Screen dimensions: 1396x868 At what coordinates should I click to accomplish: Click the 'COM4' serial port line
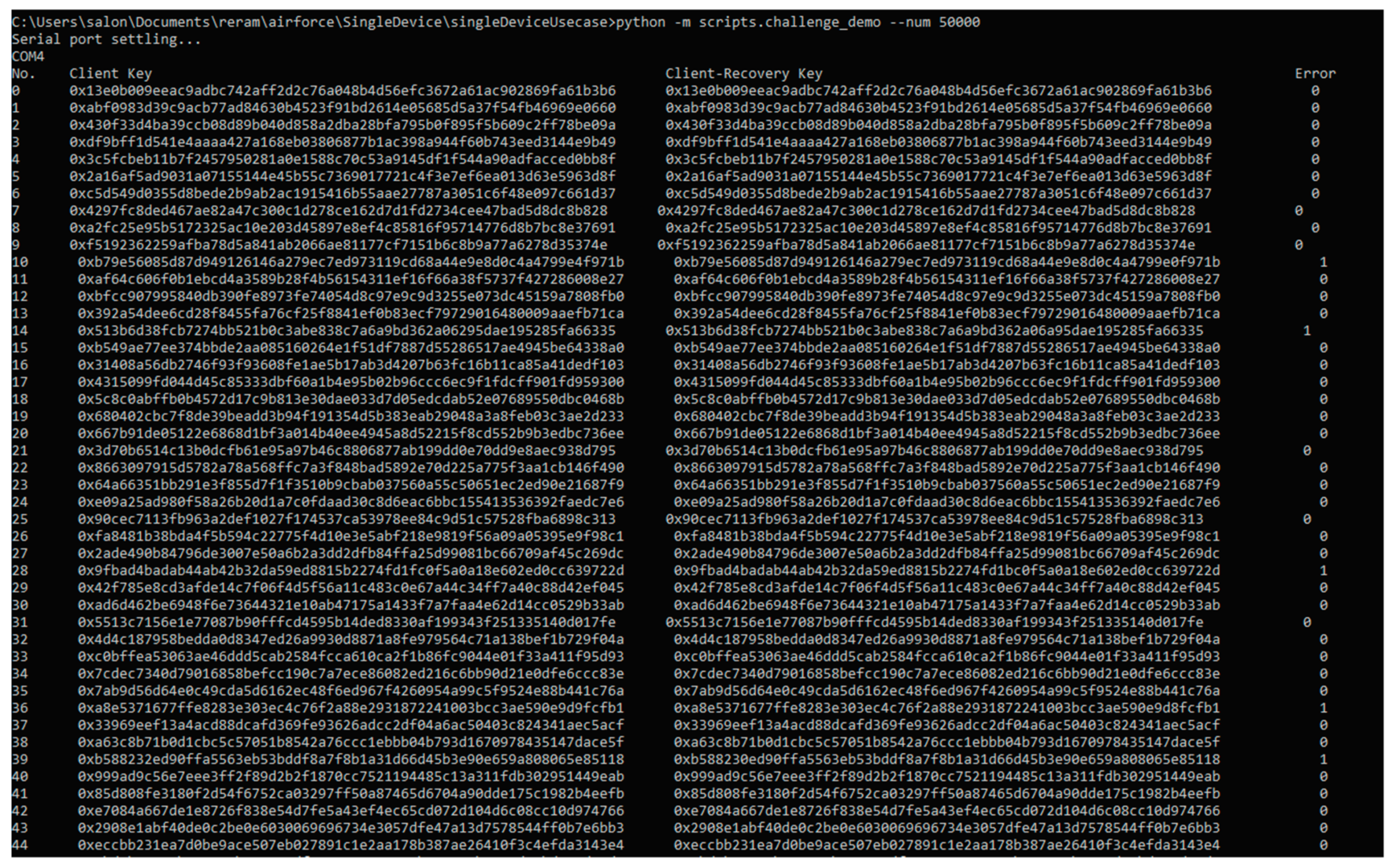click(x=27, y=56)
